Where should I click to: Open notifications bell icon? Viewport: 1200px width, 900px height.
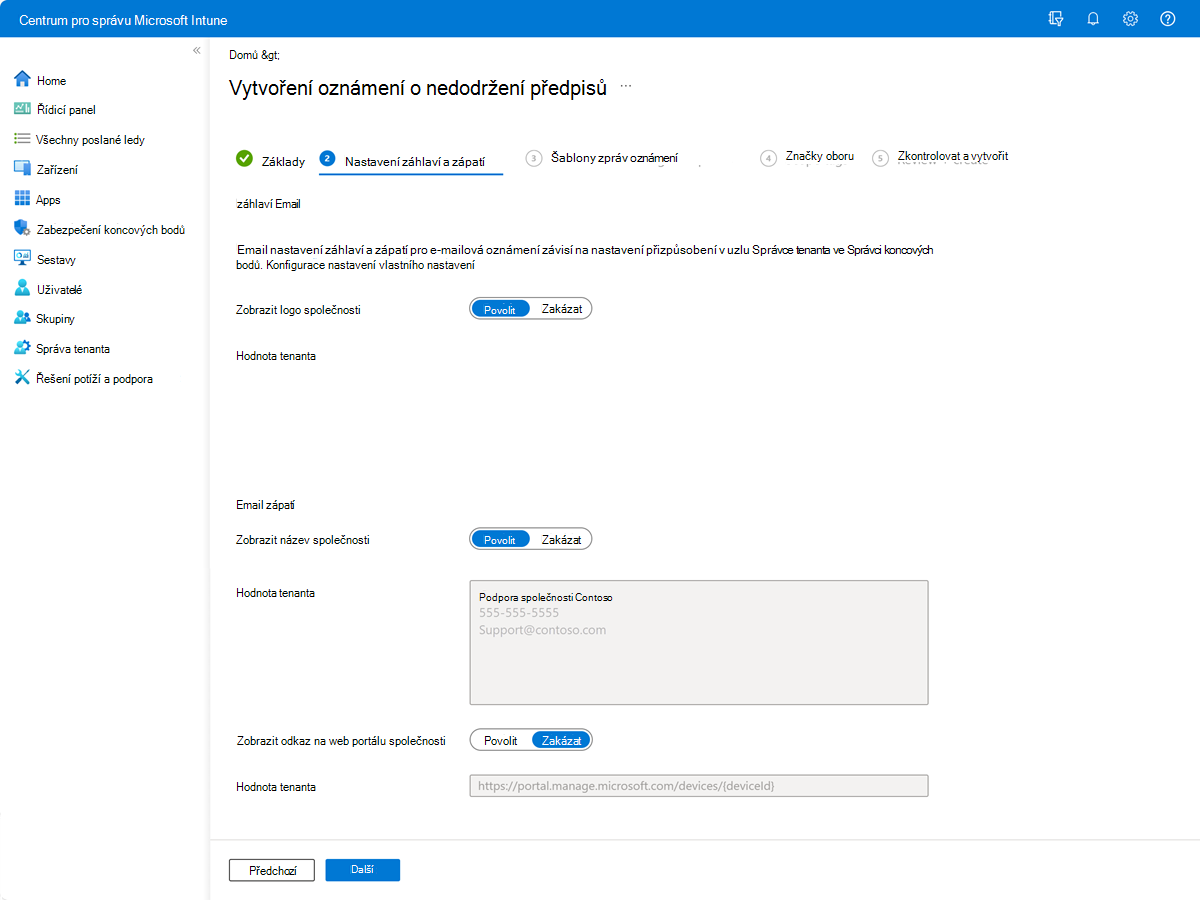coord(1093,18)
